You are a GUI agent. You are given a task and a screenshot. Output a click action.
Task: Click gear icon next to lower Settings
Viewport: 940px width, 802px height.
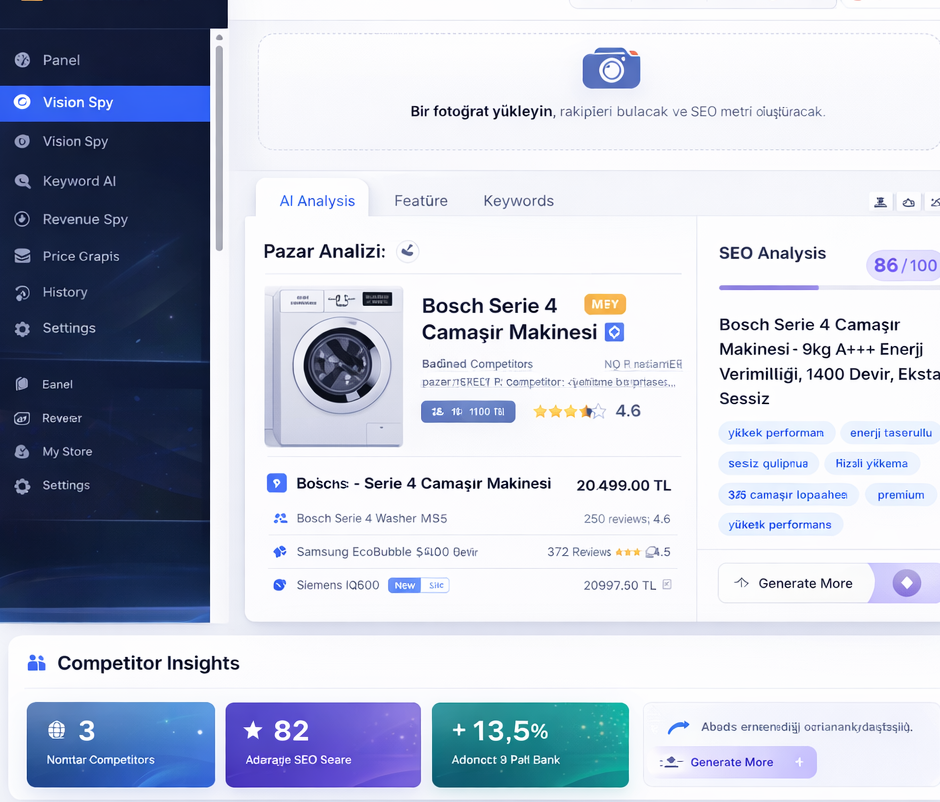pos(22,486)
